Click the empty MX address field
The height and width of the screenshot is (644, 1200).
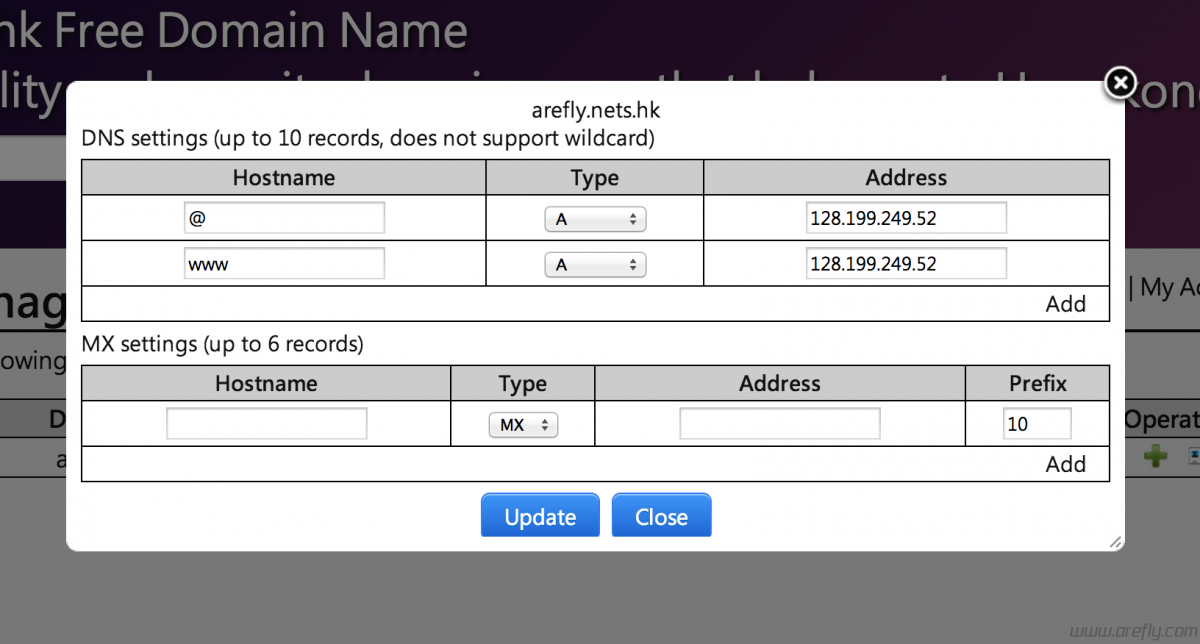tap(780, 424)
